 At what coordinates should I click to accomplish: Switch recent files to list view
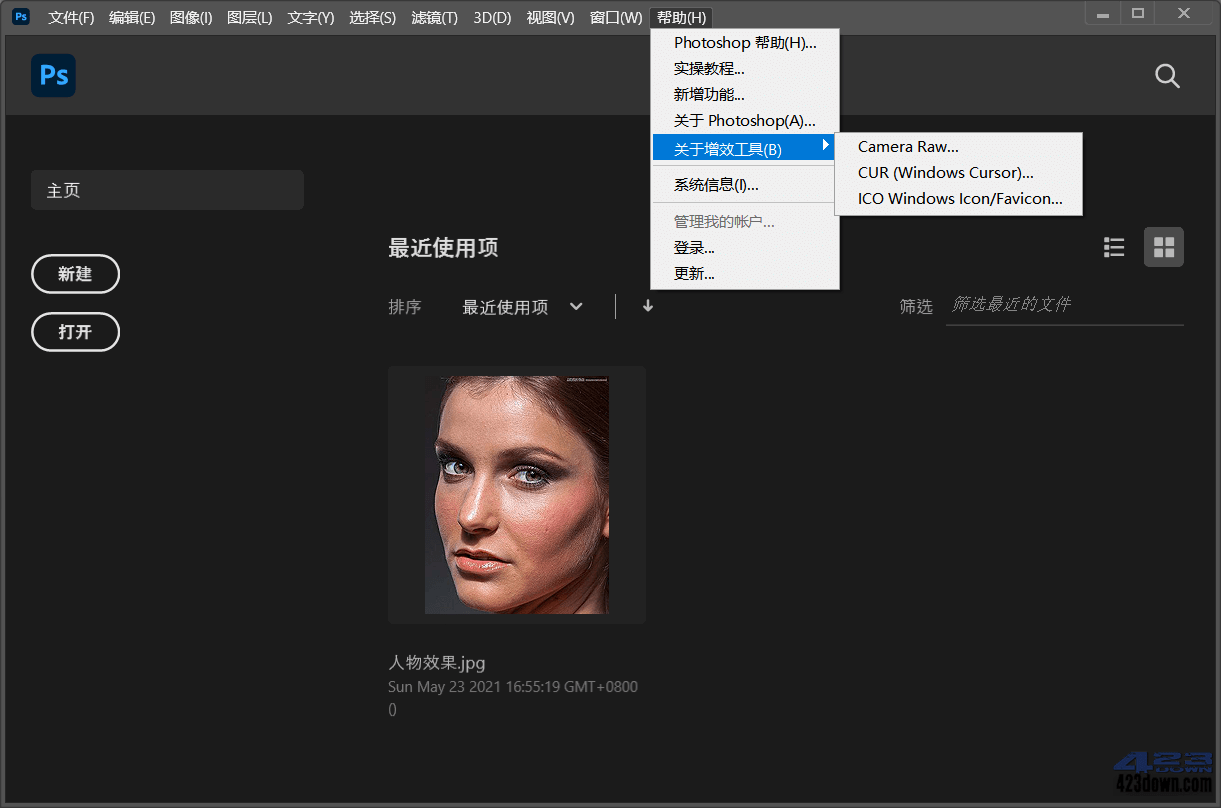coord(1113,247)
